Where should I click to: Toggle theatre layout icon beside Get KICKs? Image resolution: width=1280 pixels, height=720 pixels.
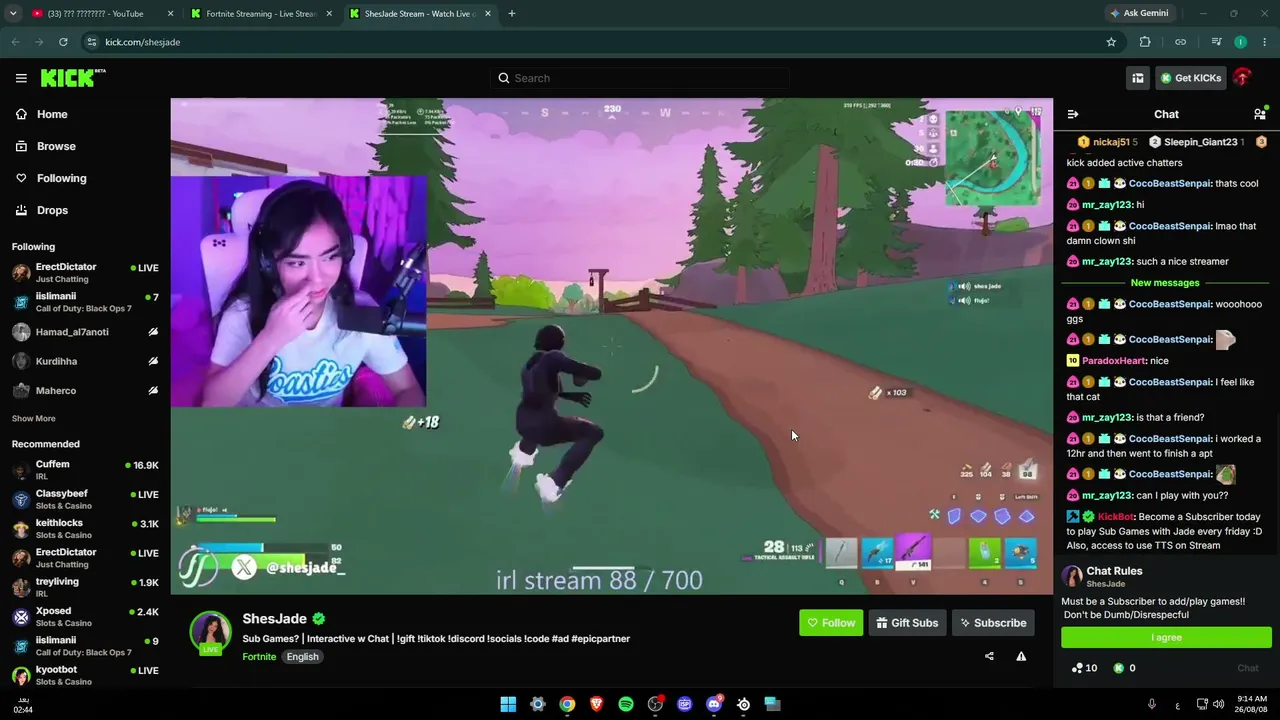[x=1138, y=78]
